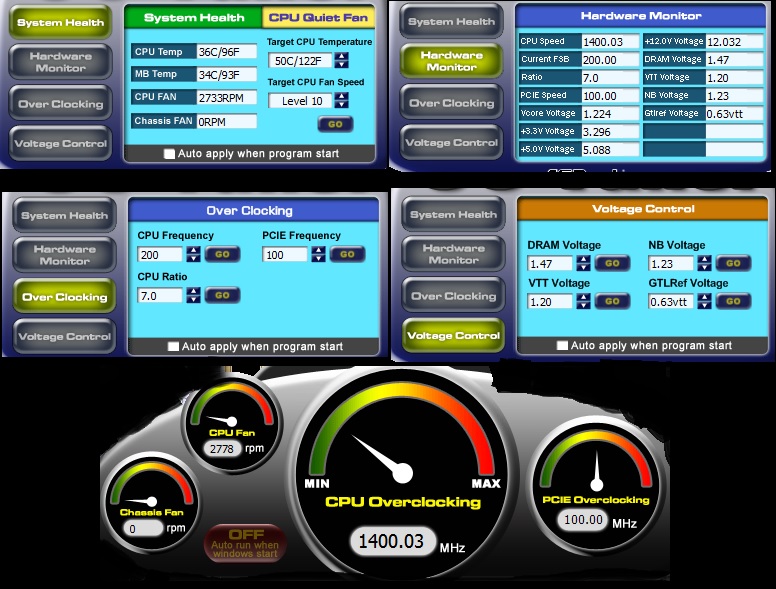The width and height of the screenshot is (776, 589).
Task: Tick Auto apply checkbox in Over Clocking panel
Action: coord(173,346)
